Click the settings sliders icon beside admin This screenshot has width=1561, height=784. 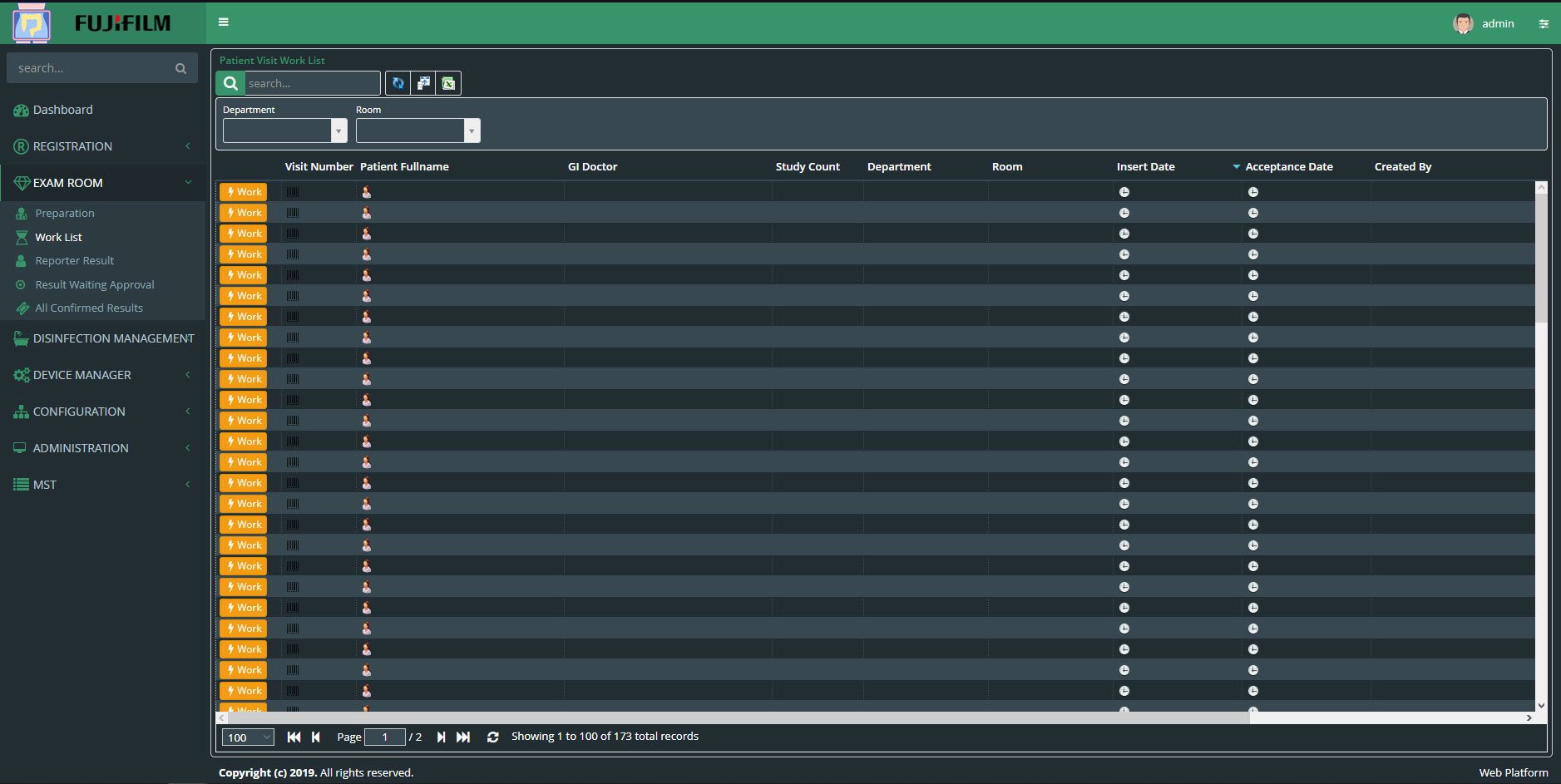pyautogui.click(x=1544, y=24)
